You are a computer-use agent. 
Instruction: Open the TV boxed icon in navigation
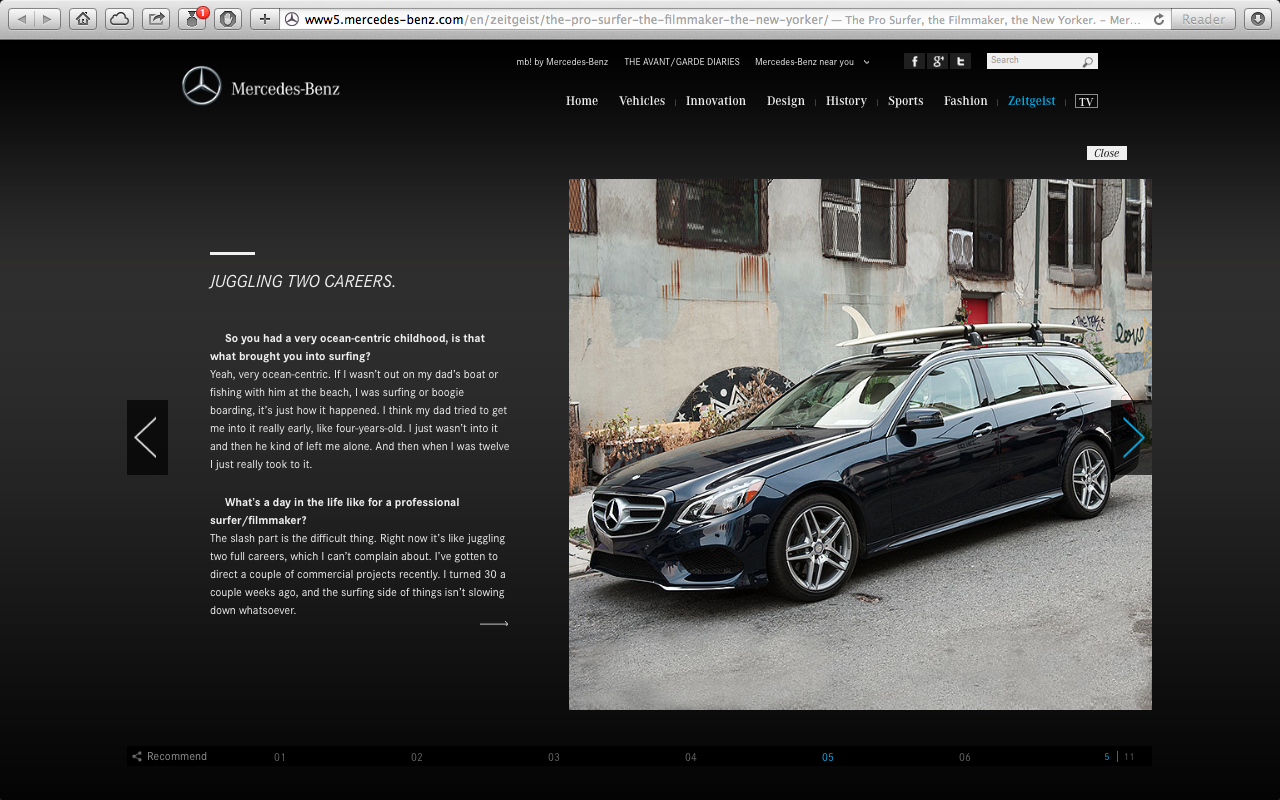click(1086, 101)
